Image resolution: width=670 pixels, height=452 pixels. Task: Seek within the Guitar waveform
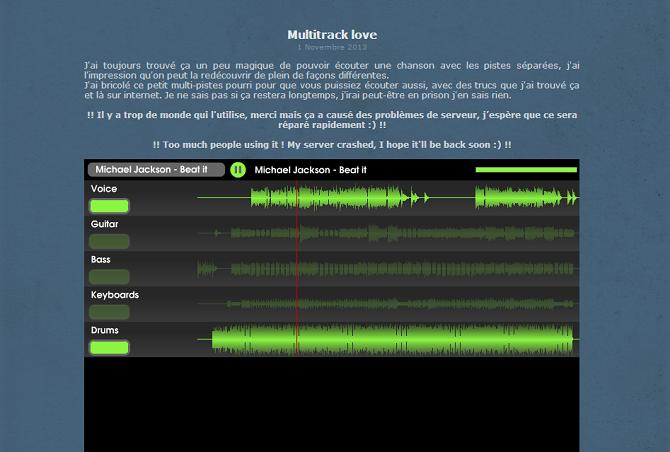388,233
